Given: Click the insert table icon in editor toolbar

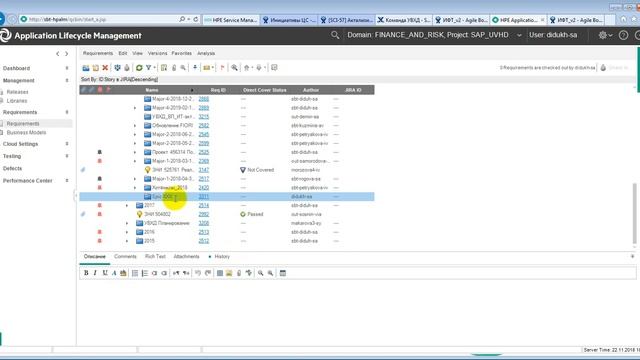Looking at the screenshot, I should [x=220, y=273].
